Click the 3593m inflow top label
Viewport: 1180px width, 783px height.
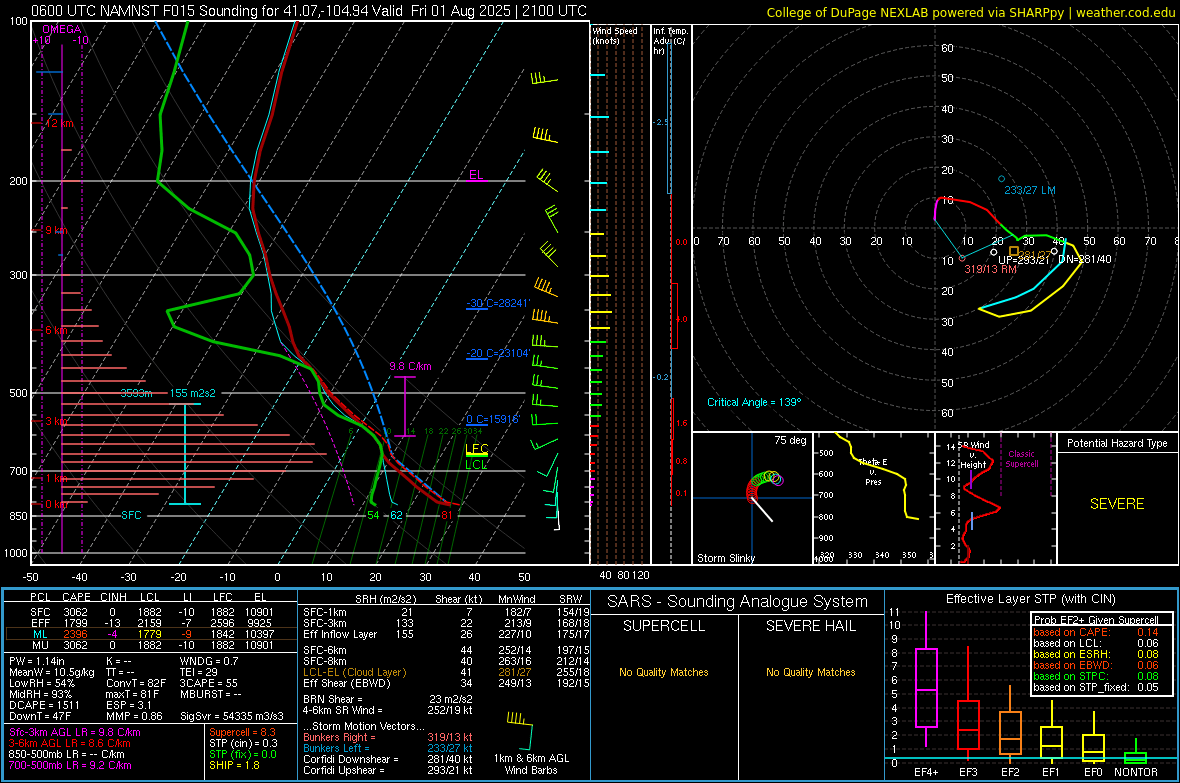pyautogui.click(x=136, y=393)
